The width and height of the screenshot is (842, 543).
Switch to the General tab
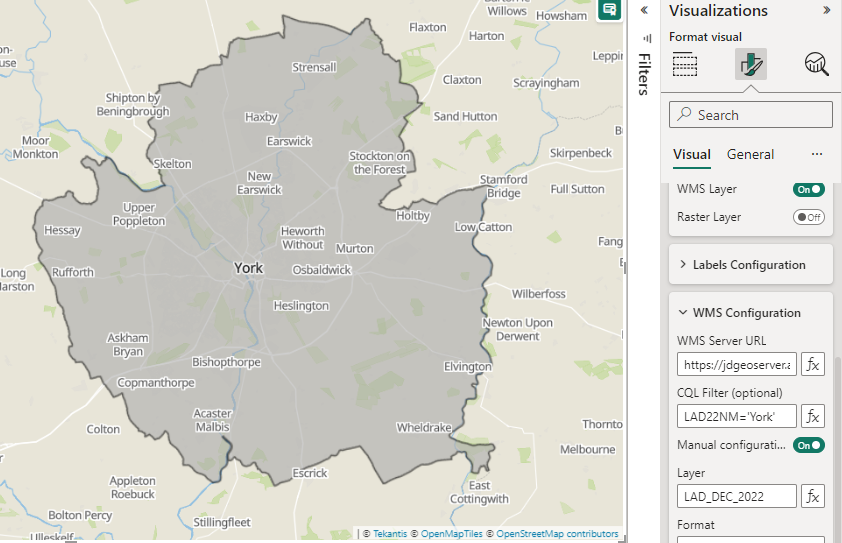click(x=750, y=154)
